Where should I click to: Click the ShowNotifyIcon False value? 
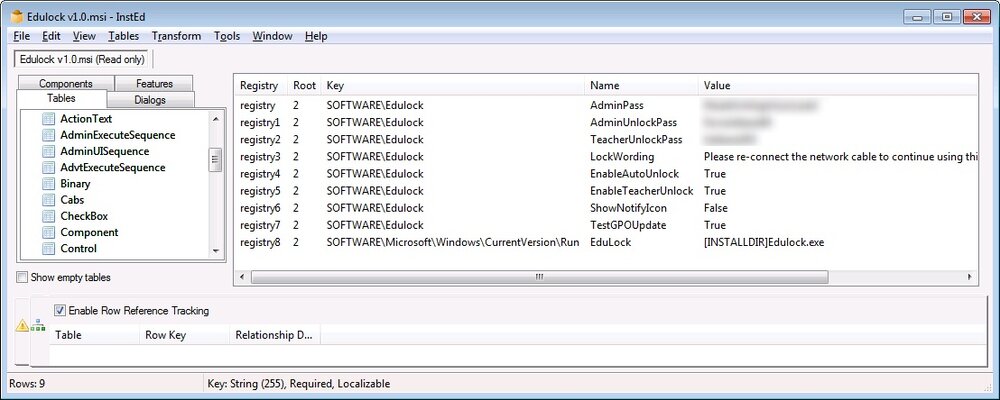pyautogui.click(x=716, y=209)
